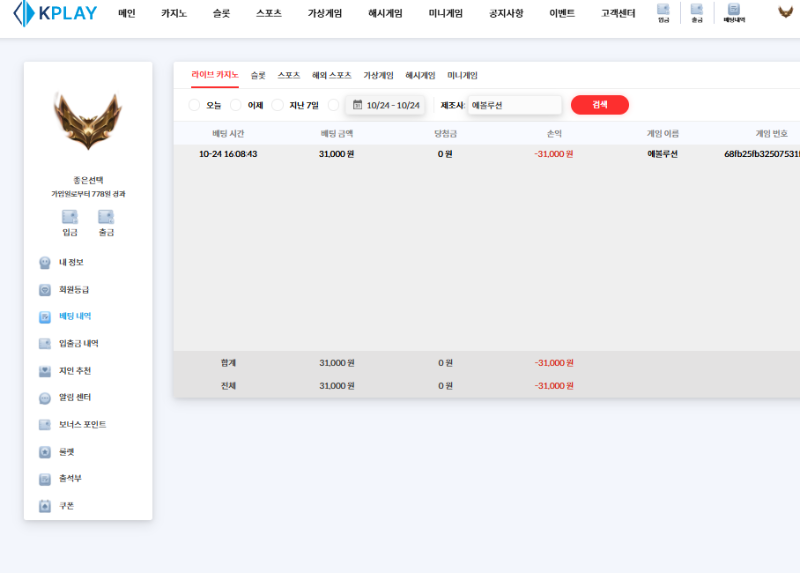Open 쿠폰 in the sidebar

[x=66, y=506]
